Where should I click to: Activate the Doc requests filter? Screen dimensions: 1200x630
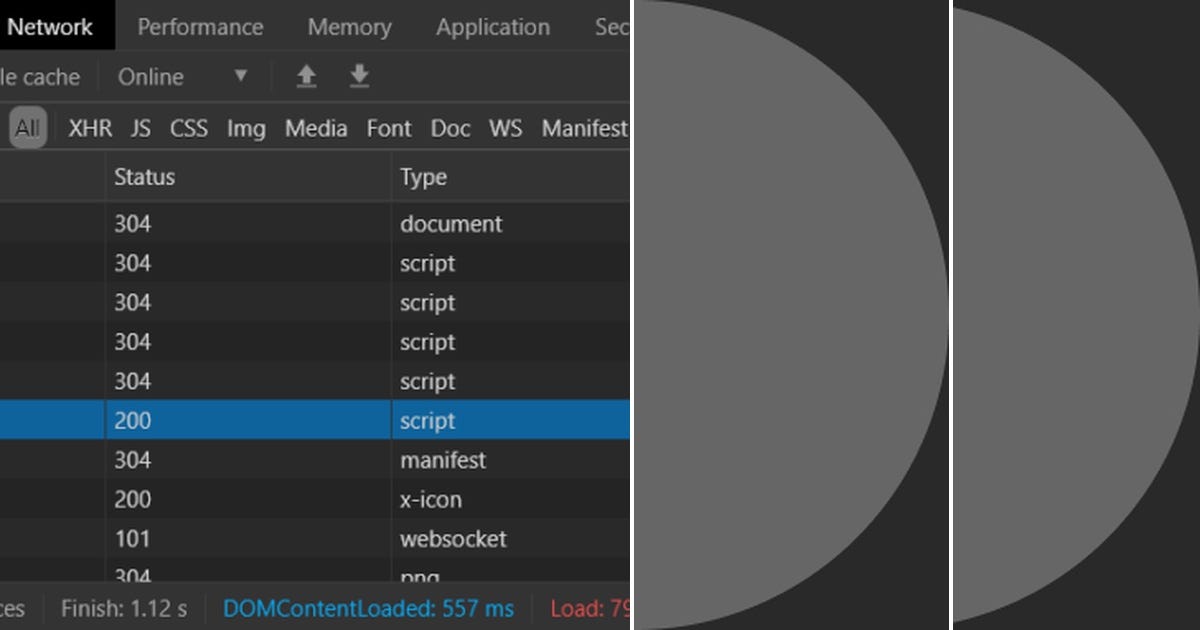tap(450, 128)
